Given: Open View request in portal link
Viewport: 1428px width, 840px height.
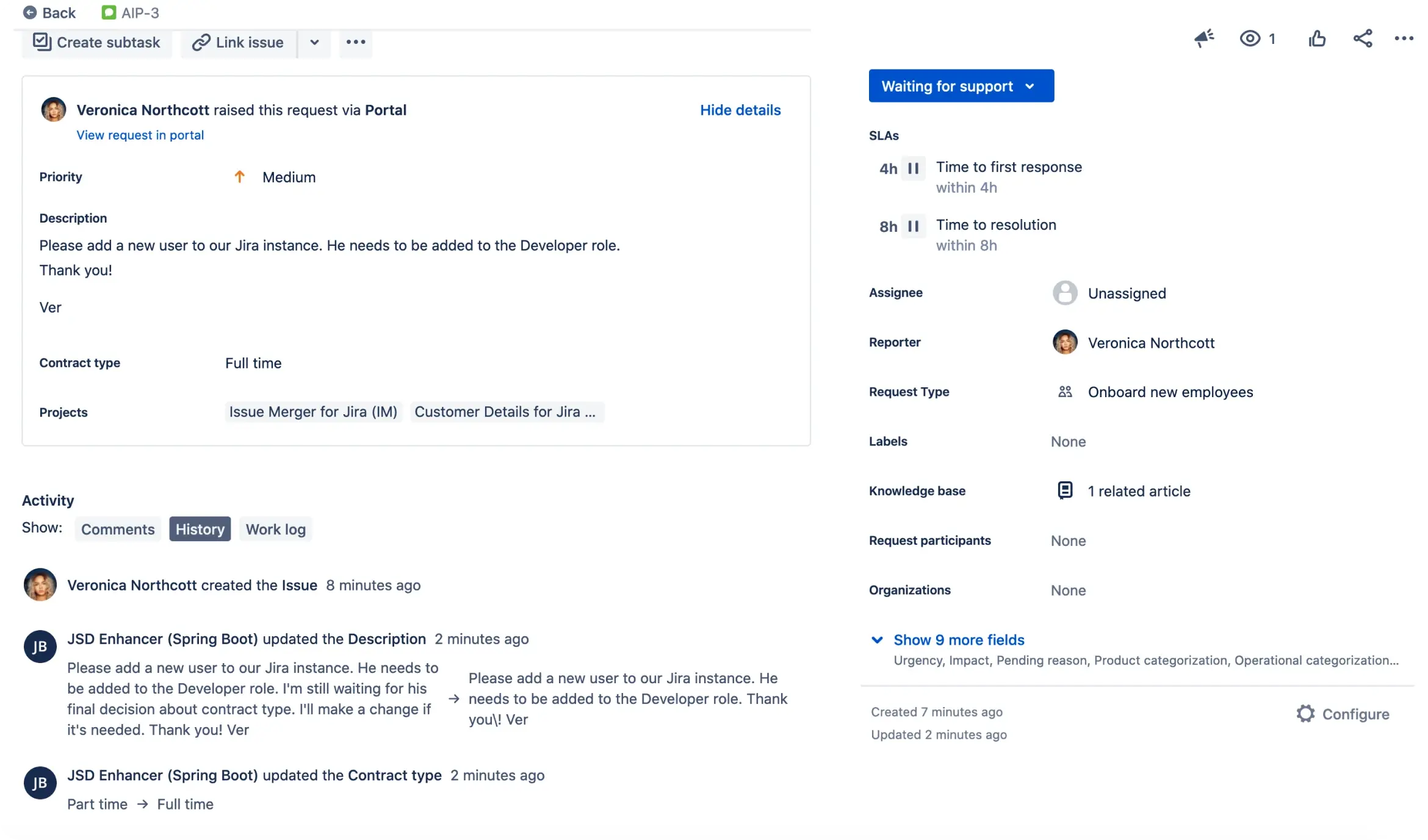Looking at the screenshot, I should pyautogui.click(x=140, y=135).
